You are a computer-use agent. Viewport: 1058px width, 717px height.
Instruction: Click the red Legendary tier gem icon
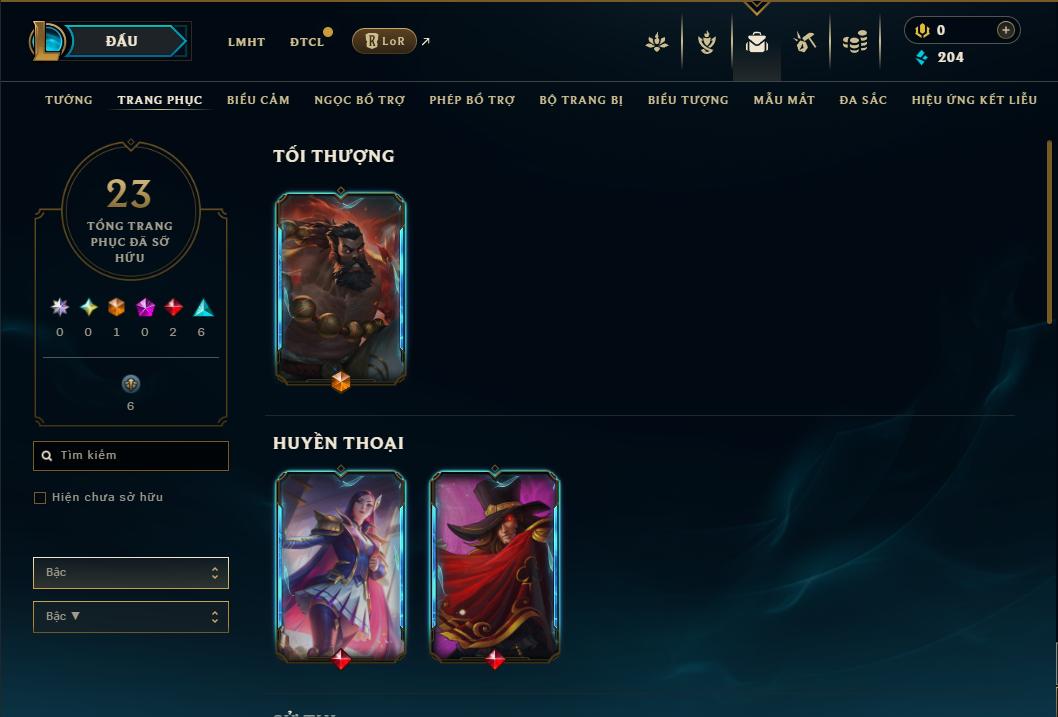[173, 308]
